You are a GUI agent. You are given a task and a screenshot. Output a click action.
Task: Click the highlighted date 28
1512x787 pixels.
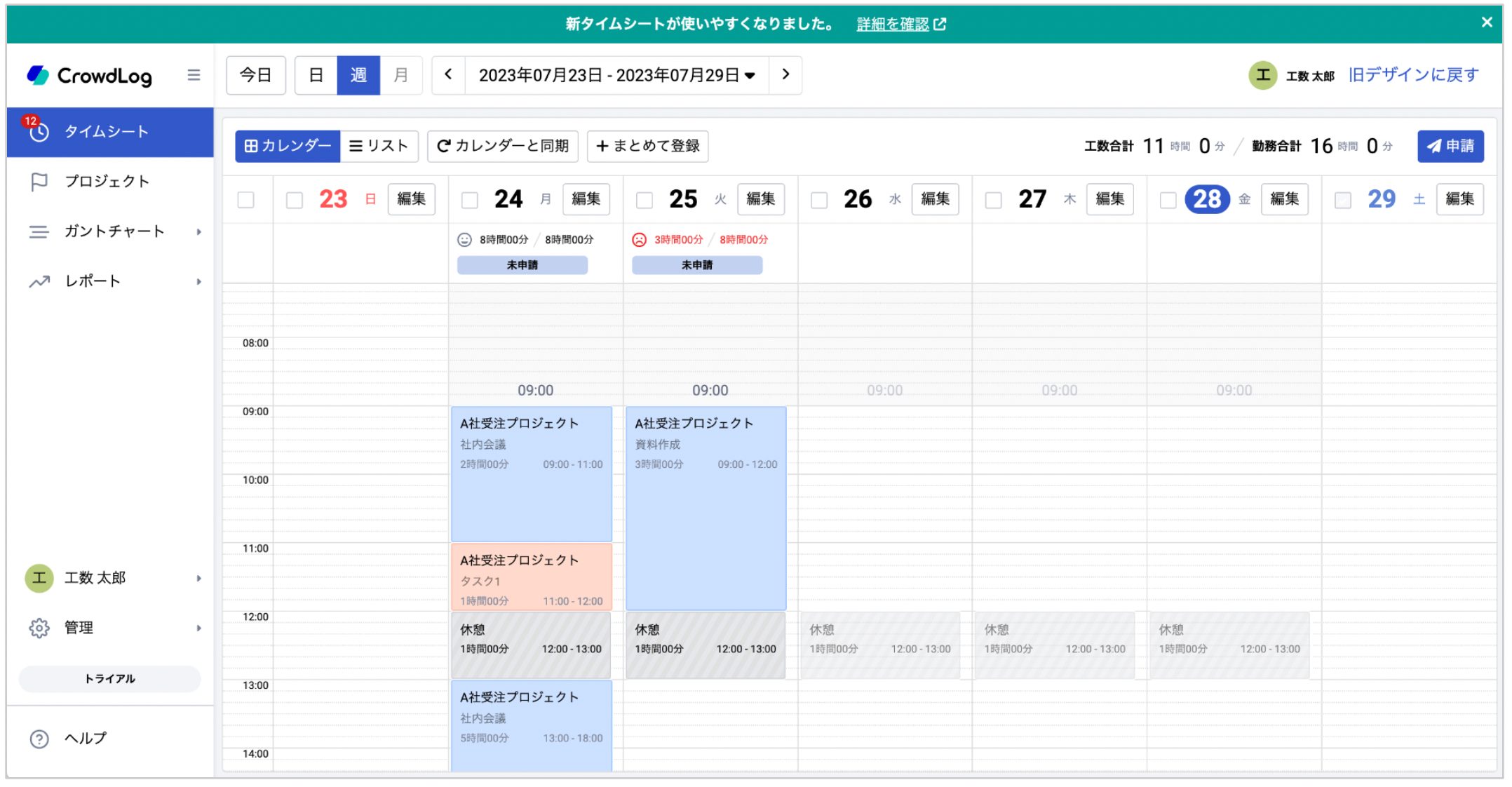pos(1207,199)
